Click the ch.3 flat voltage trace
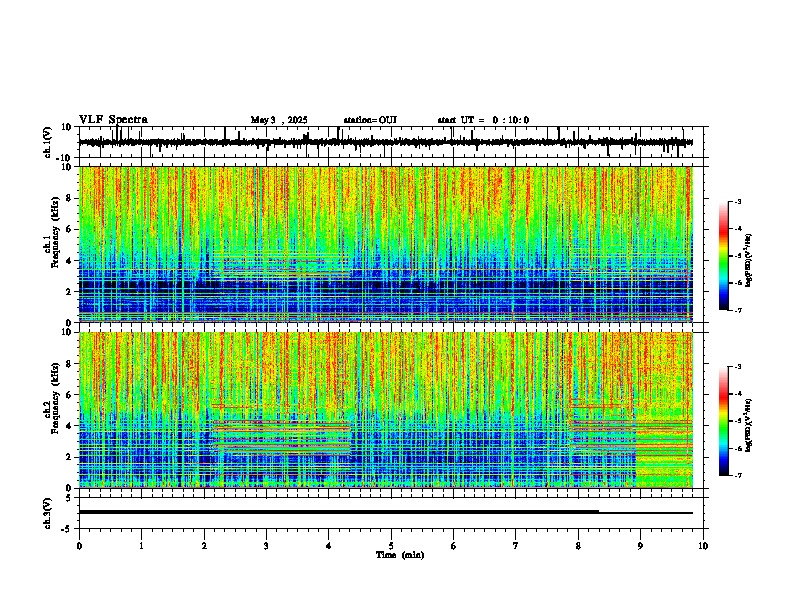This screenshot has width=792, height=612. click(x=385, y=512)
